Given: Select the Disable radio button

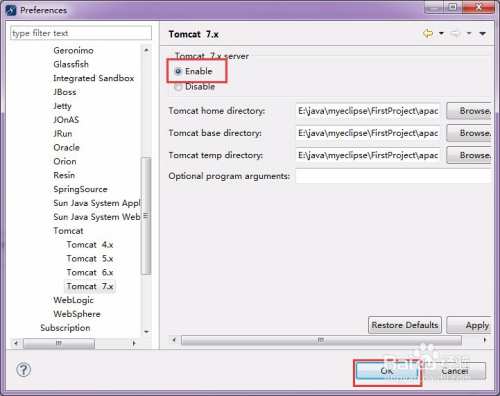Looking at the screenshot, I should pyautogui.click(x=178, y=87).
